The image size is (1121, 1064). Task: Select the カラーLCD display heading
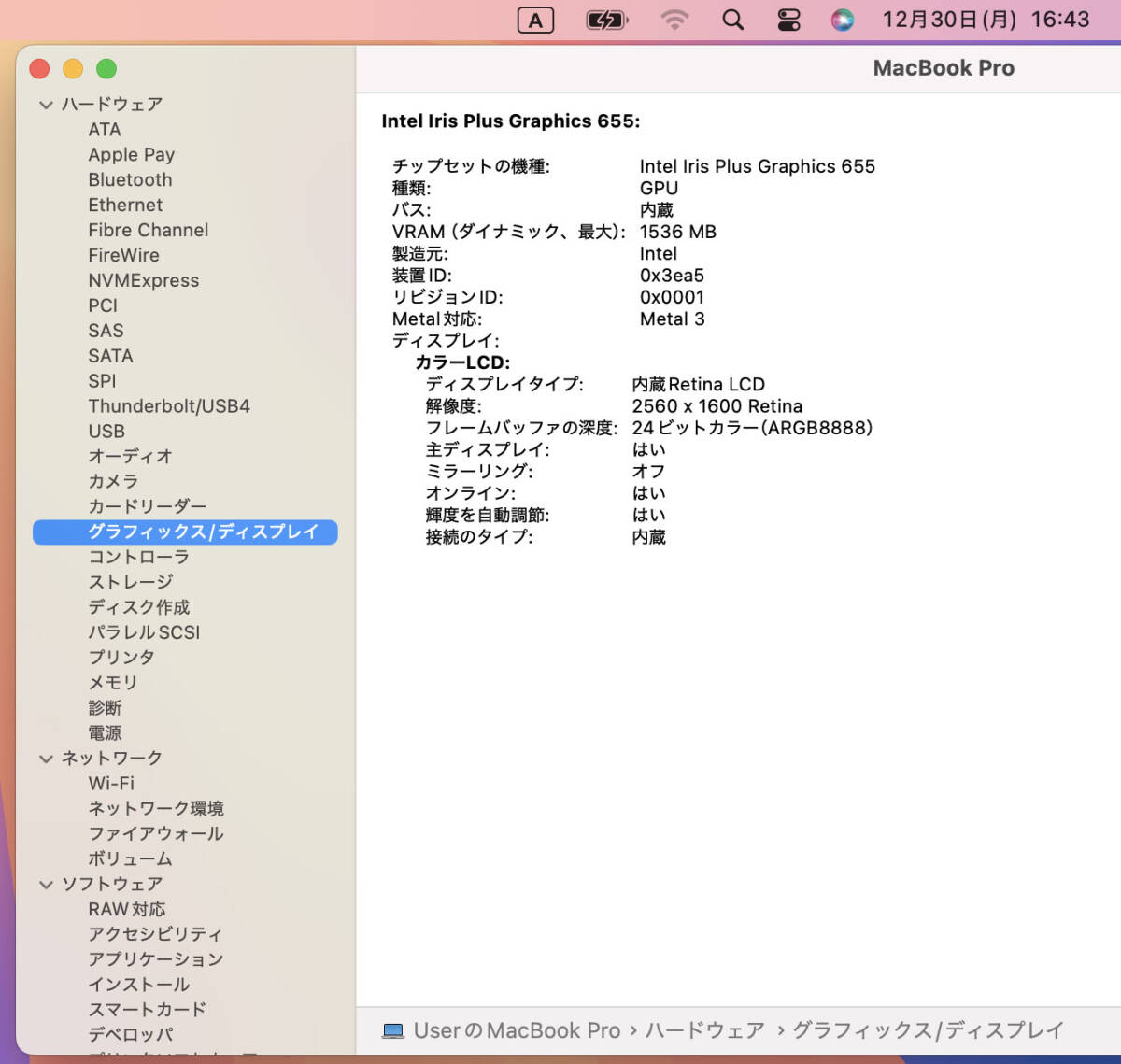pos(462,362)
